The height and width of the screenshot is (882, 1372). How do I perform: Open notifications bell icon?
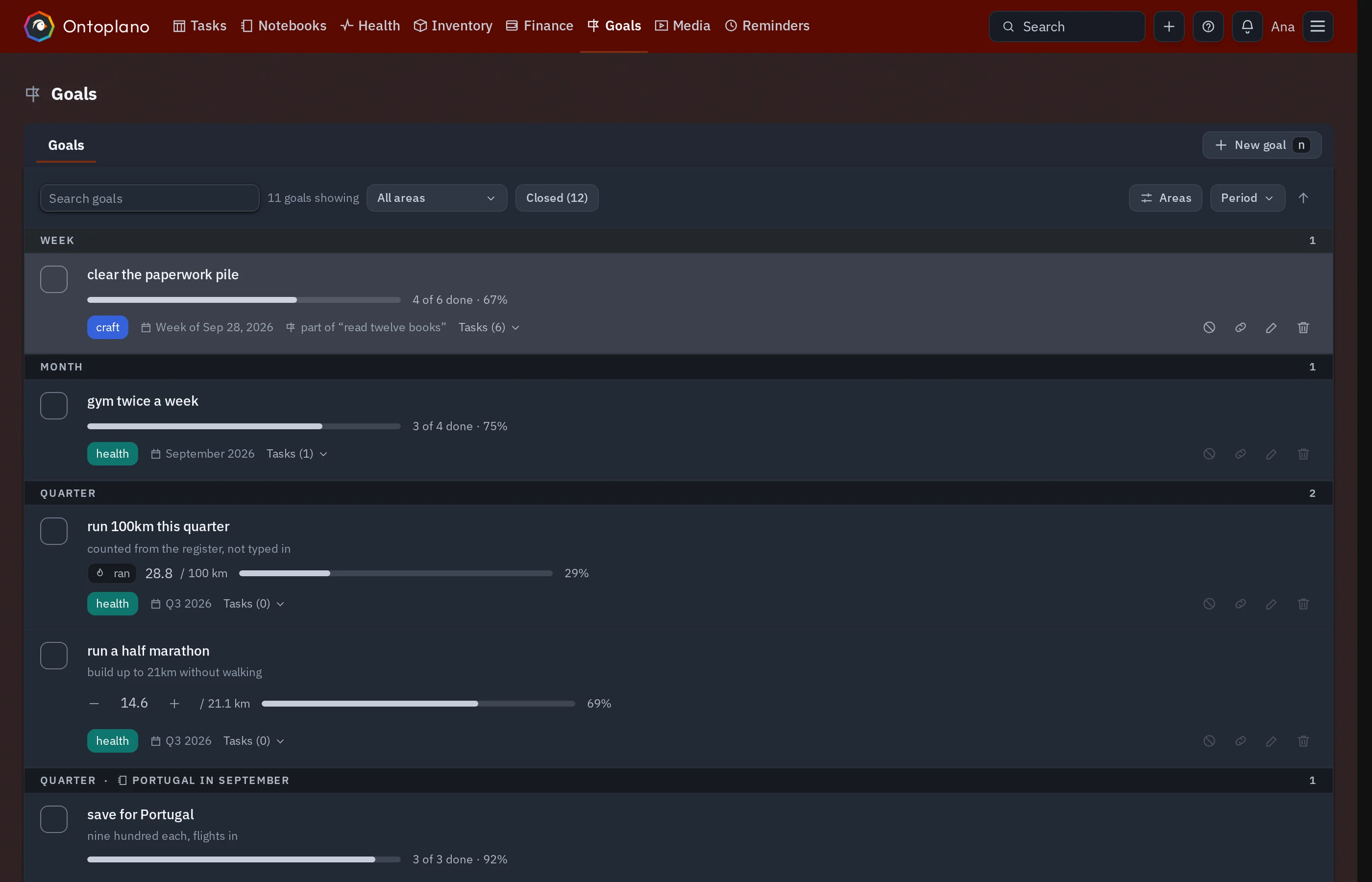pyautogui.click(x=1247, y=26)
